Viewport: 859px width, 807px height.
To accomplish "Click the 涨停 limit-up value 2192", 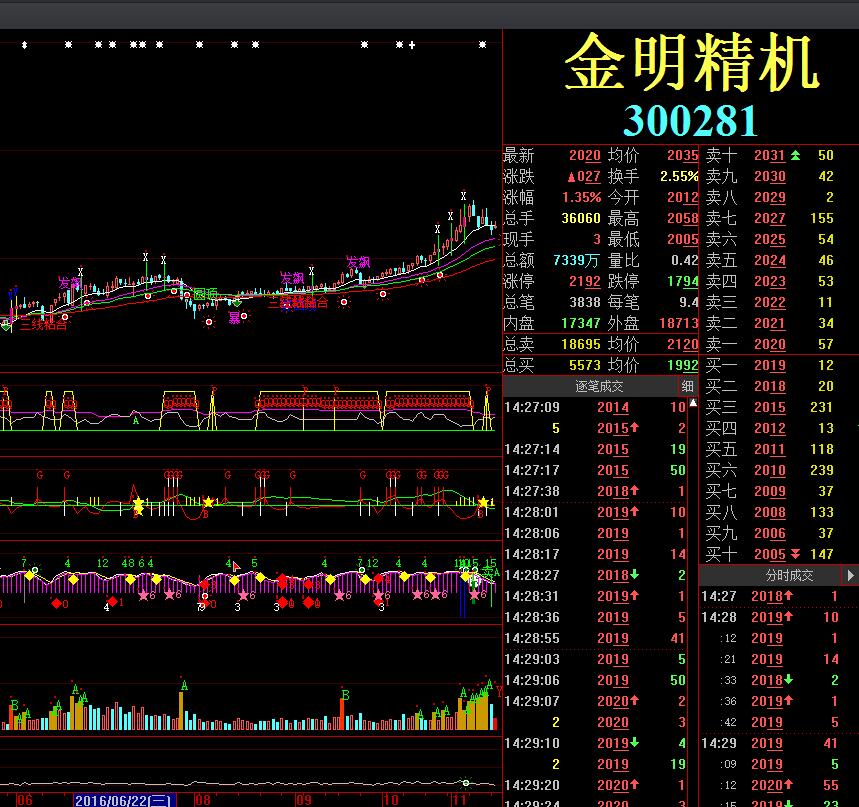I will pyautogui.click(x=585, y=282).
